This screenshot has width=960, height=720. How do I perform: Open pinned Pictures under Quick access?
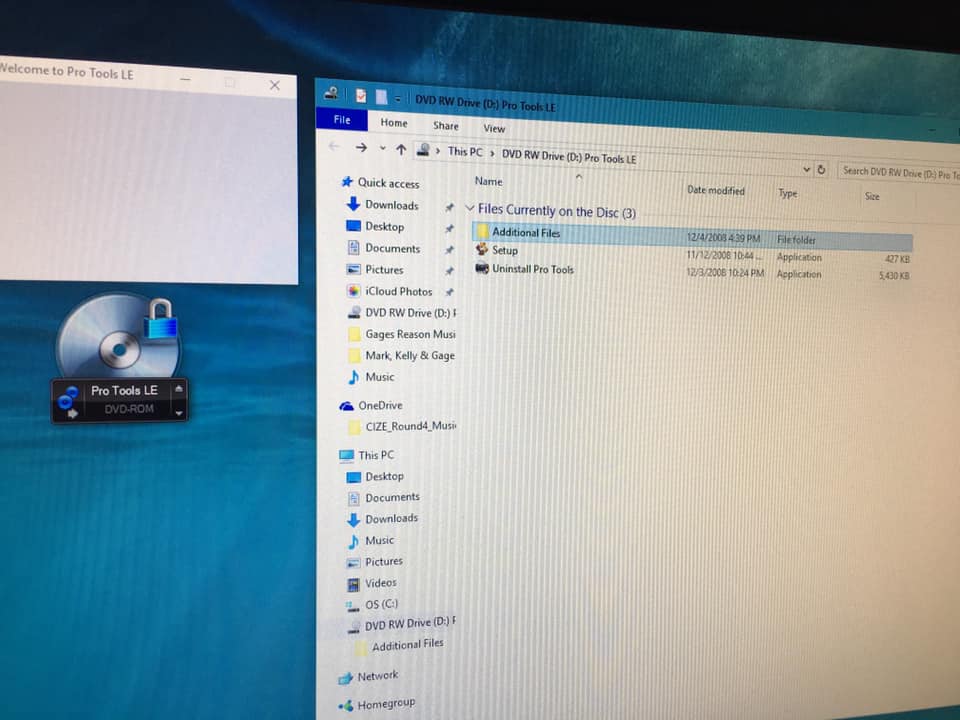point(384,269)
